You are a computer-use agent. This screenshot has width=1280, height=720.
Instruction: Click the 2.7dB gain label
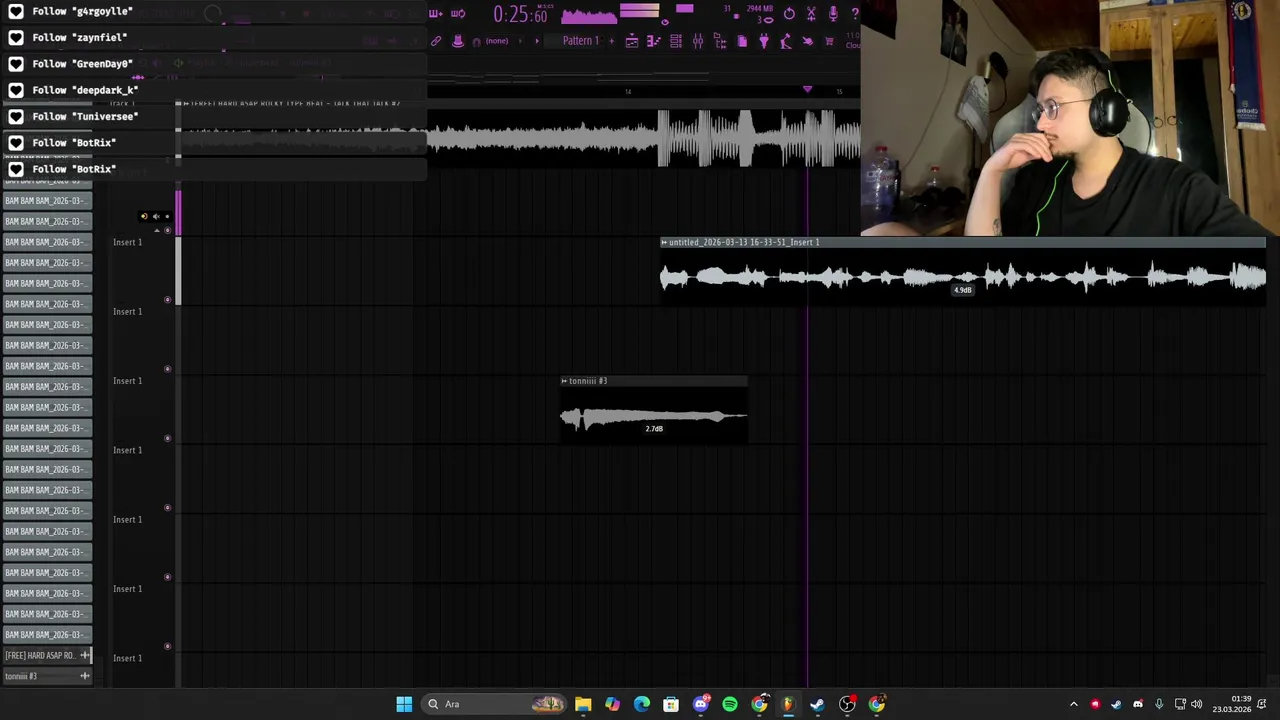[x=654, y=428]
